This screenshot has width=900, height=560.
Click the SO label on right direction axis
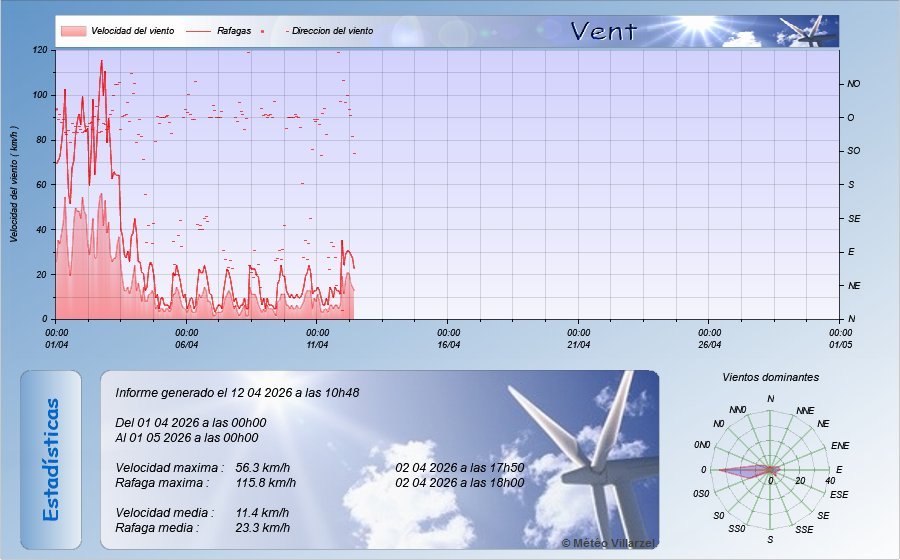[x=854, y=151]
